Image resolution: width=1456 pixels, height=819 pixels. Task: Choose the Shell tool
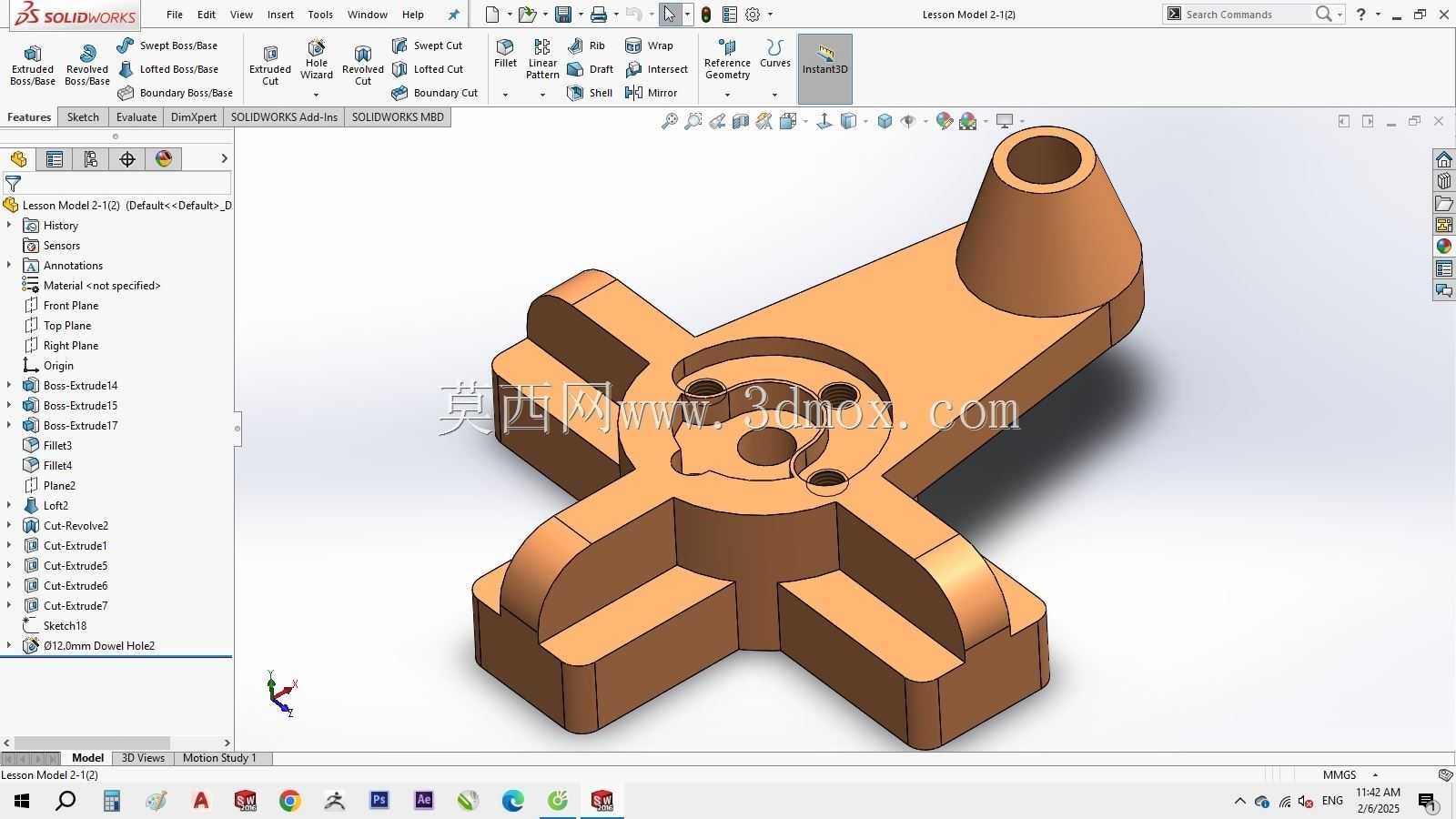click(x=590, y=93)
